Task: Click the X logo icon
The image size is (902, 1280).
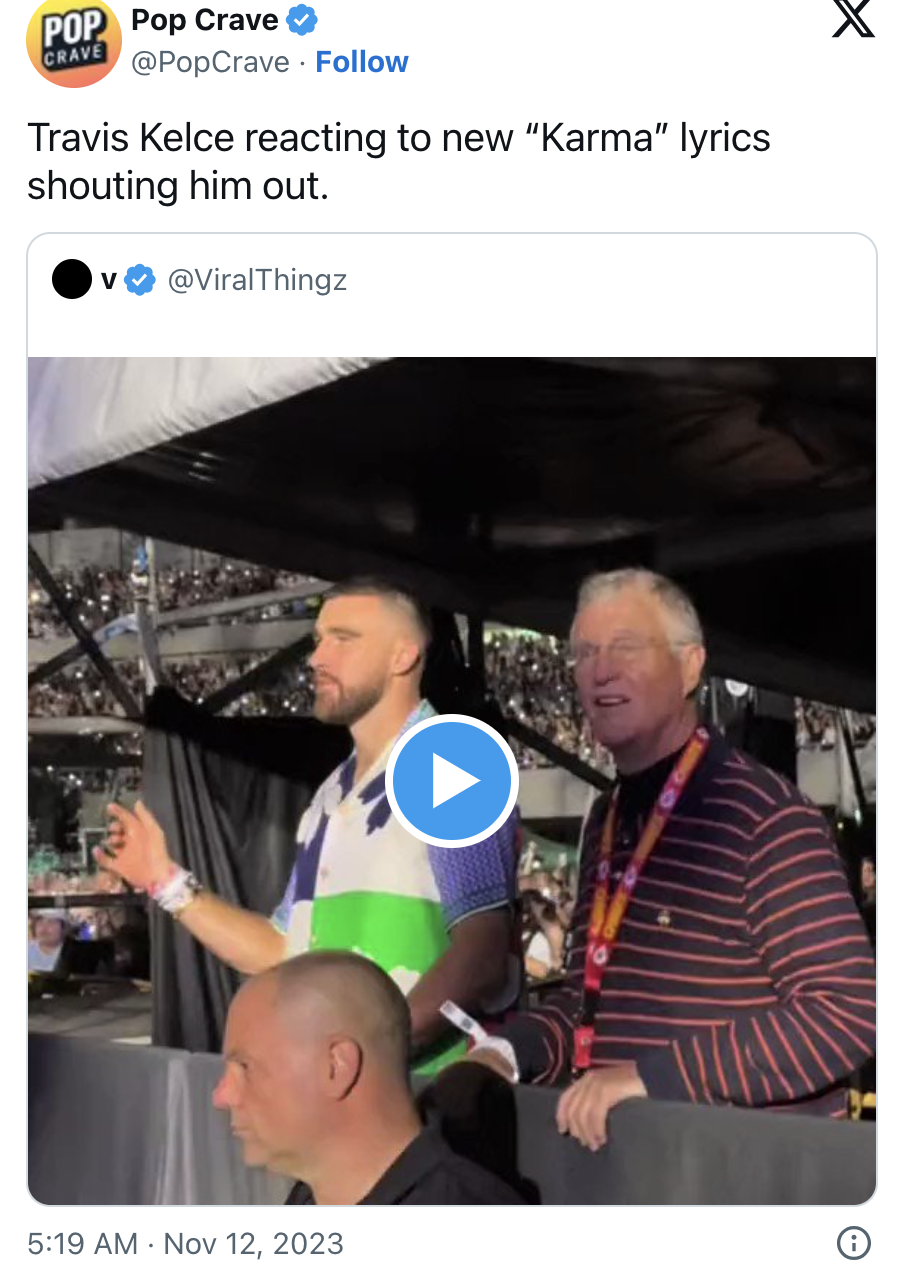Action: click(853, 19)
